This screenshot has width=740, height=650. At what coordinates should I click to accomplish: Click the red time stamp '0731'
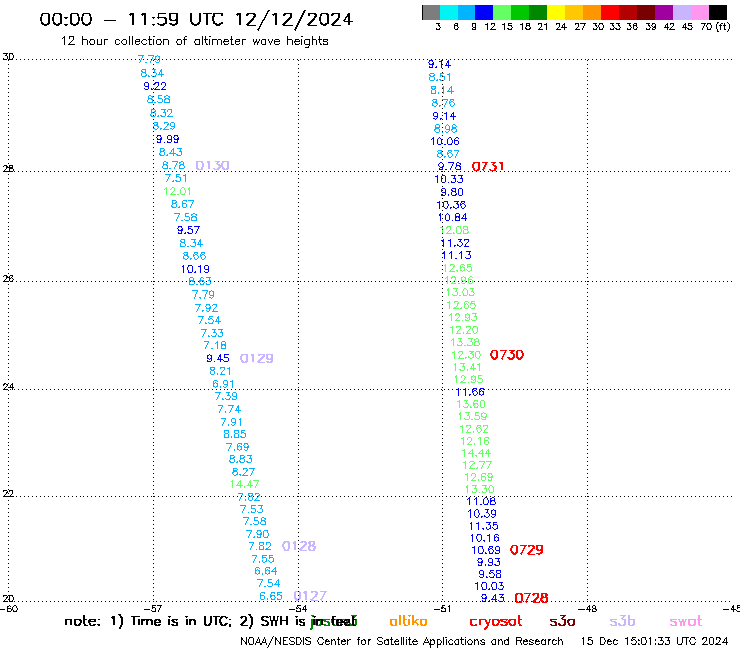click(488, 166)
